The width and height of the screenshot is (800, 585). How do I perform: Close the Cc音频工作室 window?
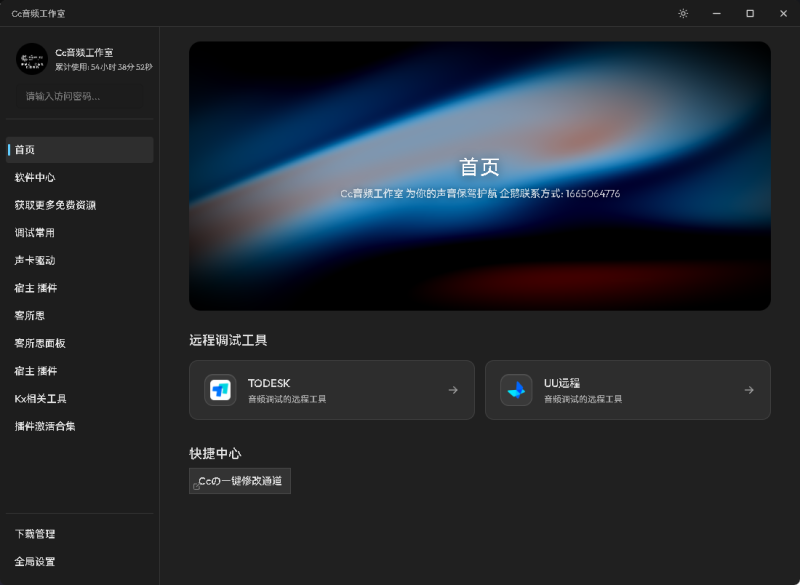(784, 14)
